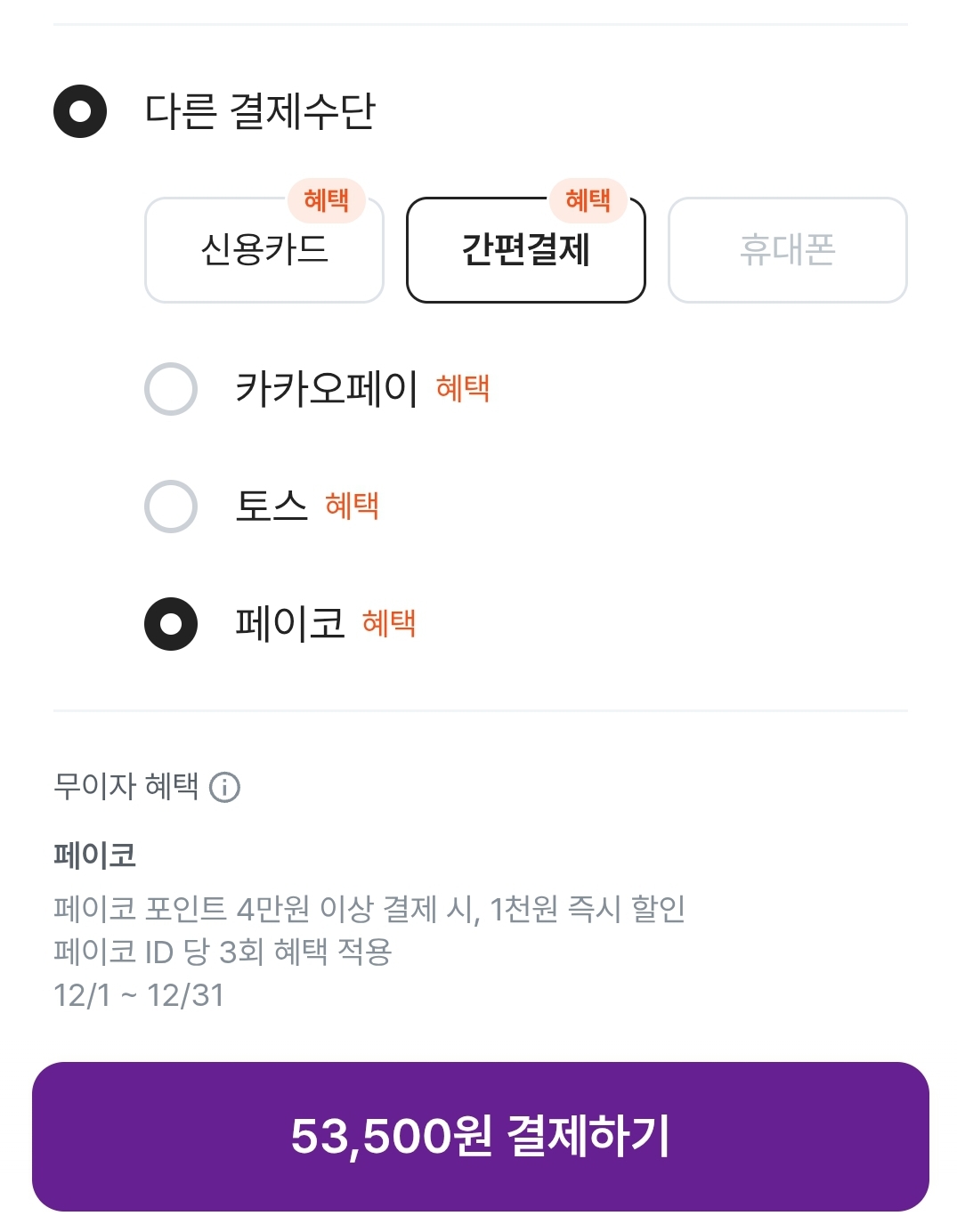
Task: Choose the 토스 radio button
Action: (x=171, y=507)
